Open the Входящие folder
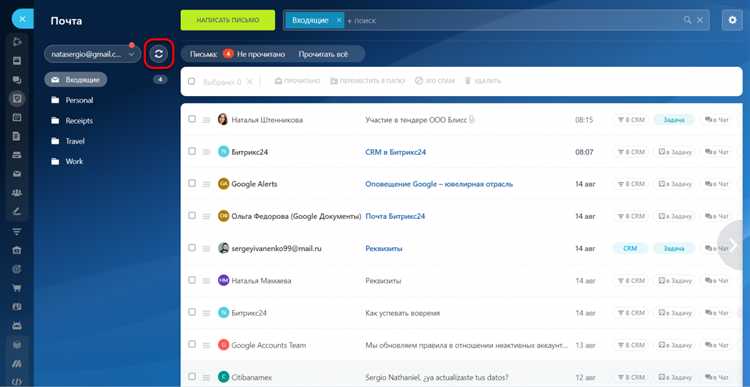Viewport: 750px width, 387px height. coord(76,80)
